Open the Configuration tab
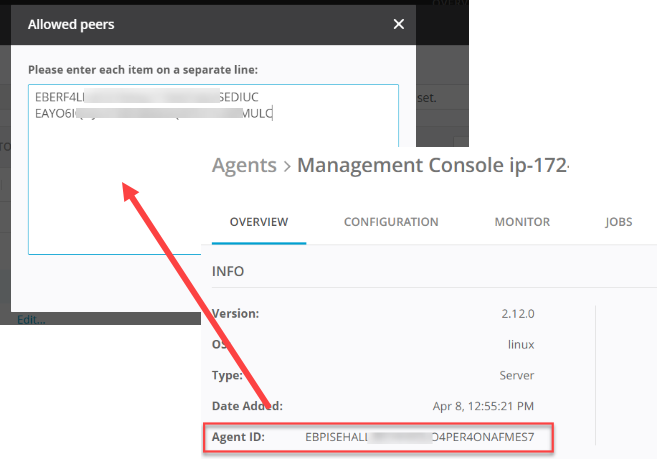 391,222
